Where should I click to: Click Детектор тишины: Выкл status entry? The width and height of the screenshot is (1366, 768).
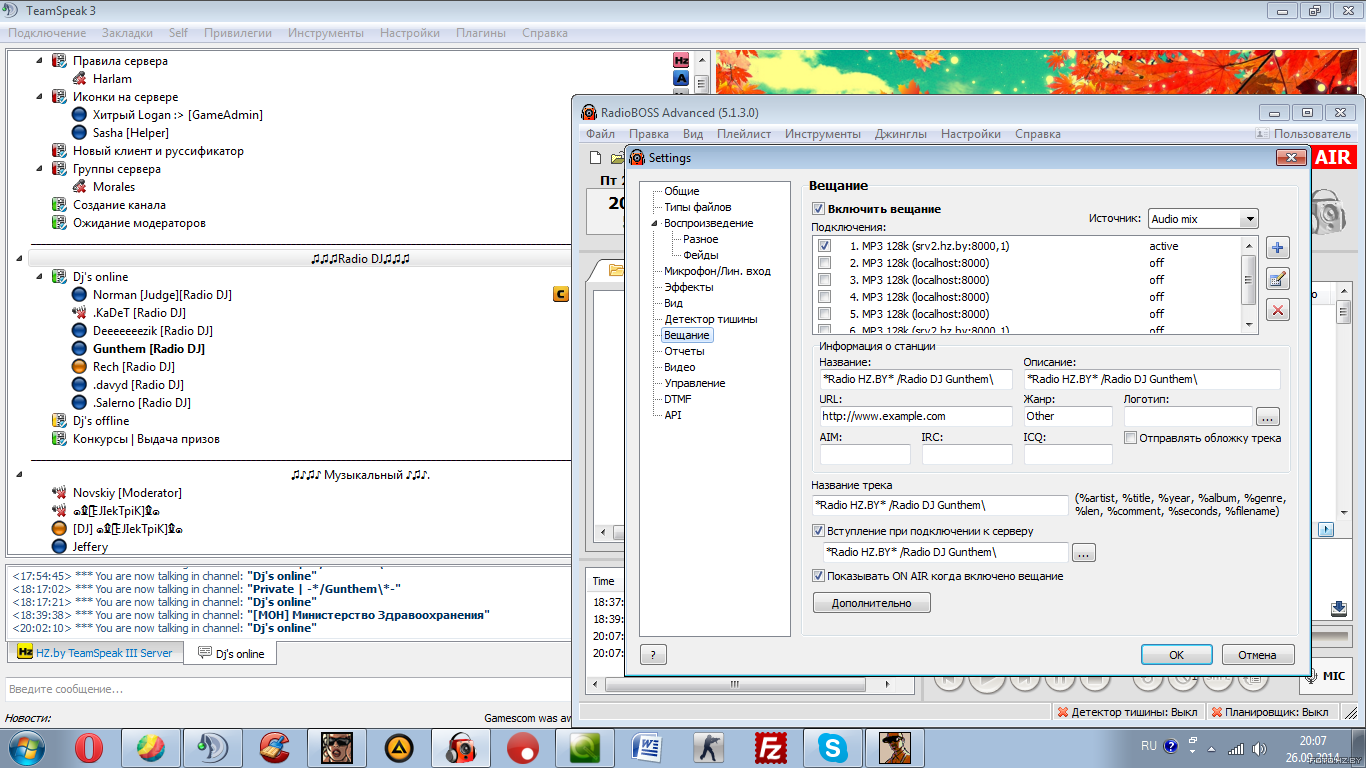[x=1127, y=712]
